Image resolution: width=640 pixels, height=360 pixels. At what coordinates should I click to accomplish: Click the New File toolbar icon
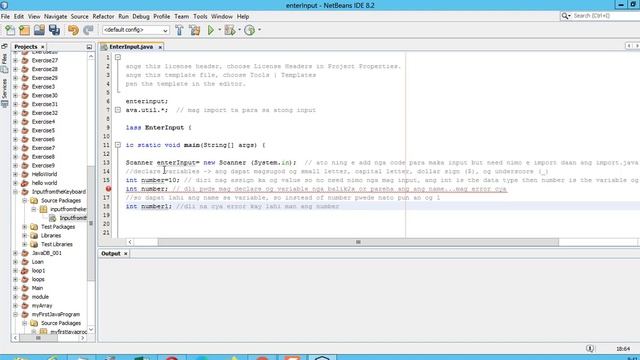pyautogui.click(x=10, y=30)
